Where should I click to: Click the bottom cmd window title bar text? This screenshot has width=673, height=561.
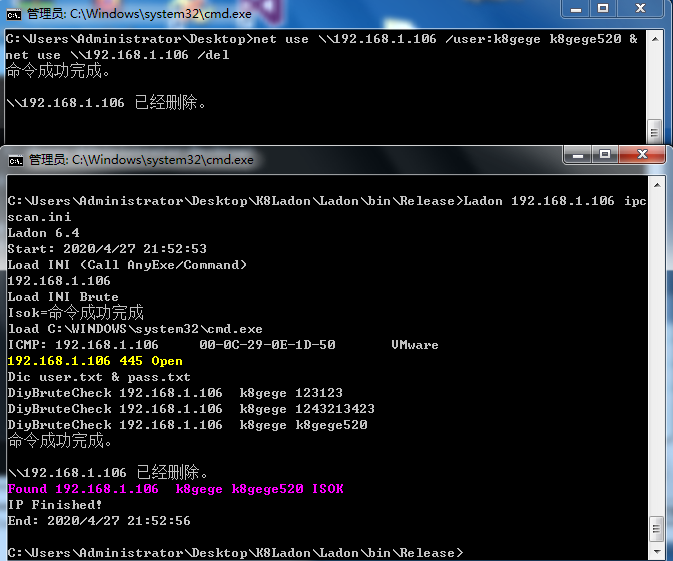coord(140,159)
